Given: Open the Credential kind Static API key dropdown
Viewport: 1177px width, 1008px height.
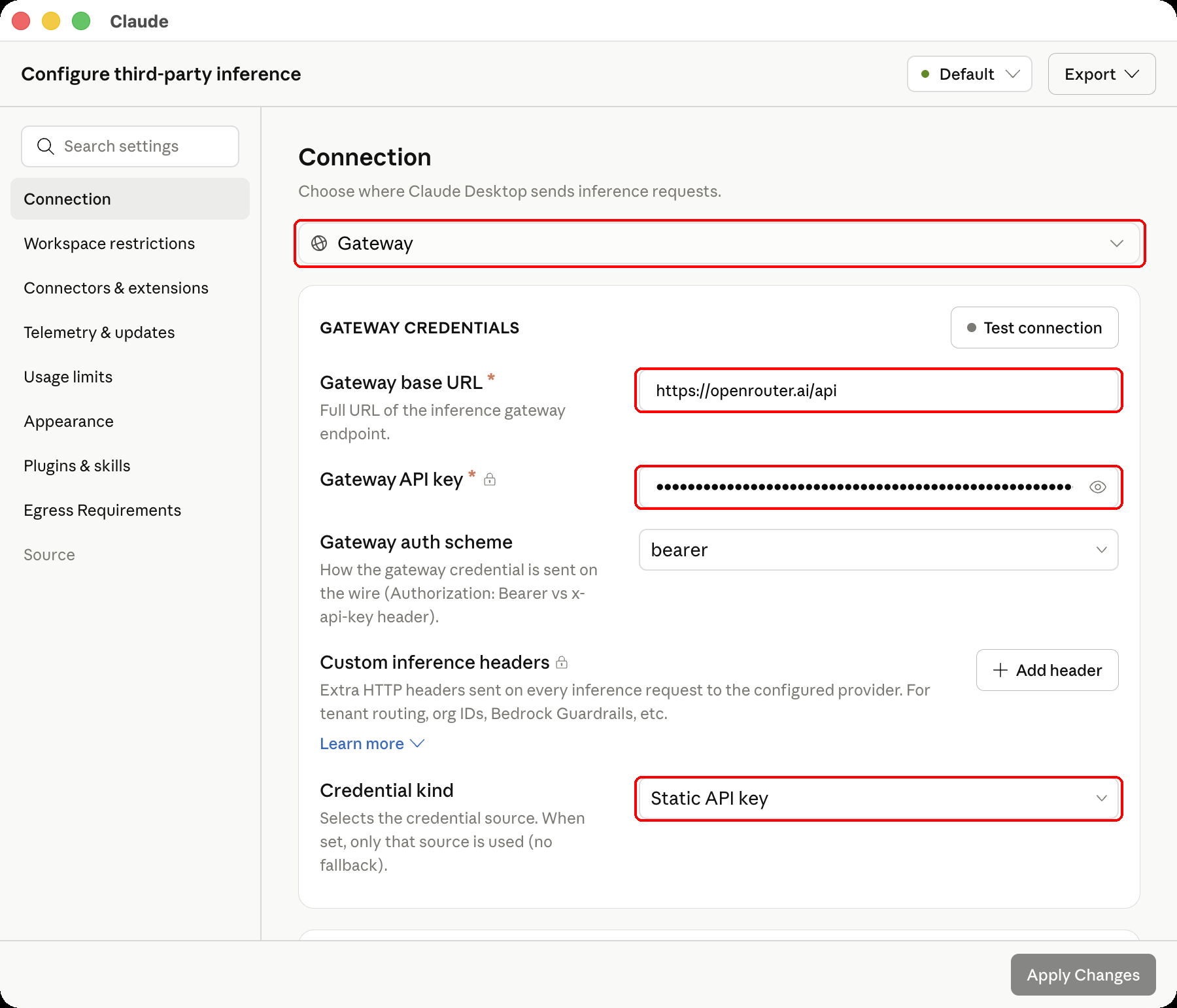Looking at the screenshot, I should [878, 798].
